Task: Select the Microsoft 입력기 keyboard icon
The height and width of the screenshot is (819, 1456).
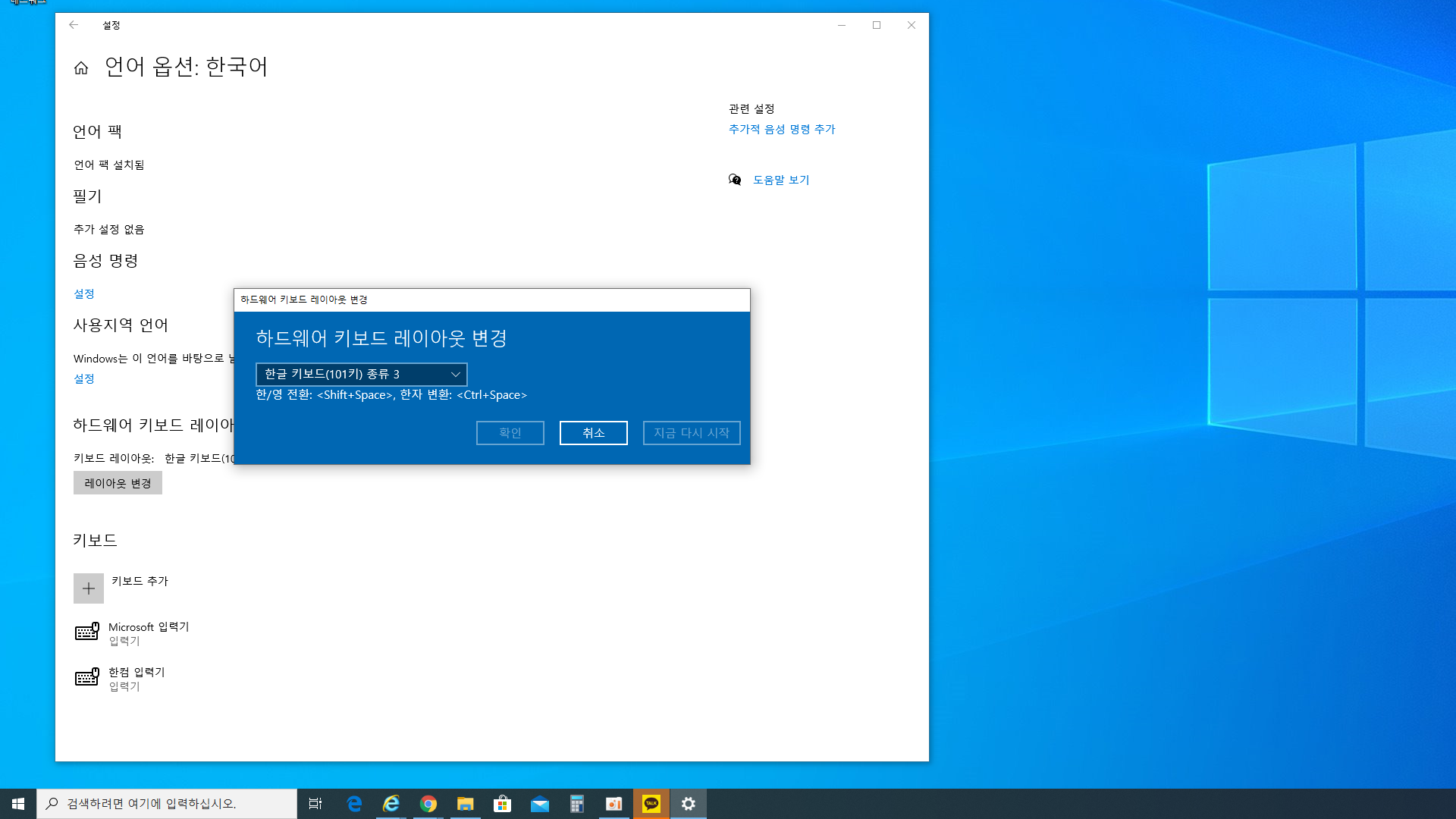Action: click(x=87, y=632)
